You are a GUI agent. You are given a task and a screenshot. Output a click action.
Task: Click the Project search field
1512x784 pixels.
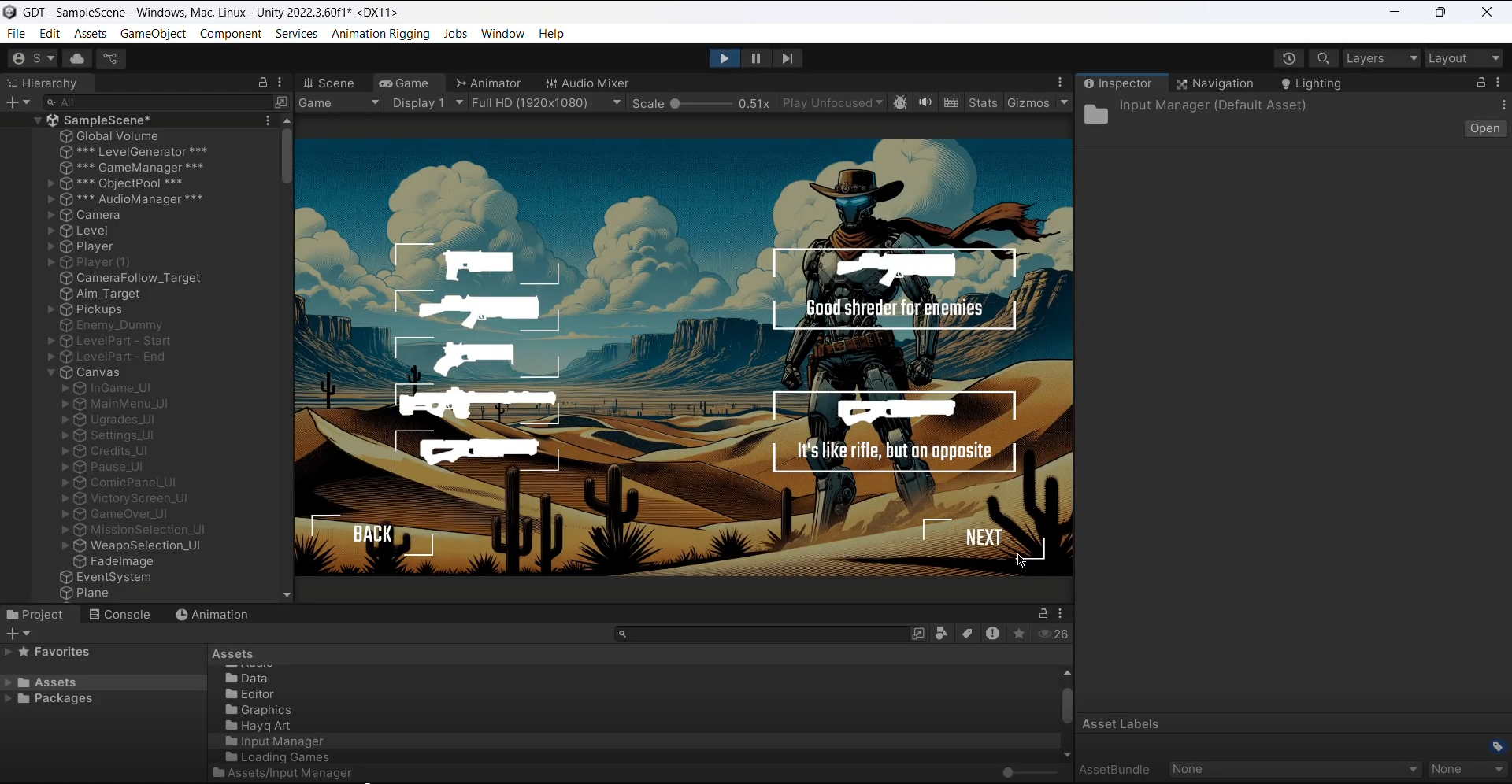(x=762, y=634)
